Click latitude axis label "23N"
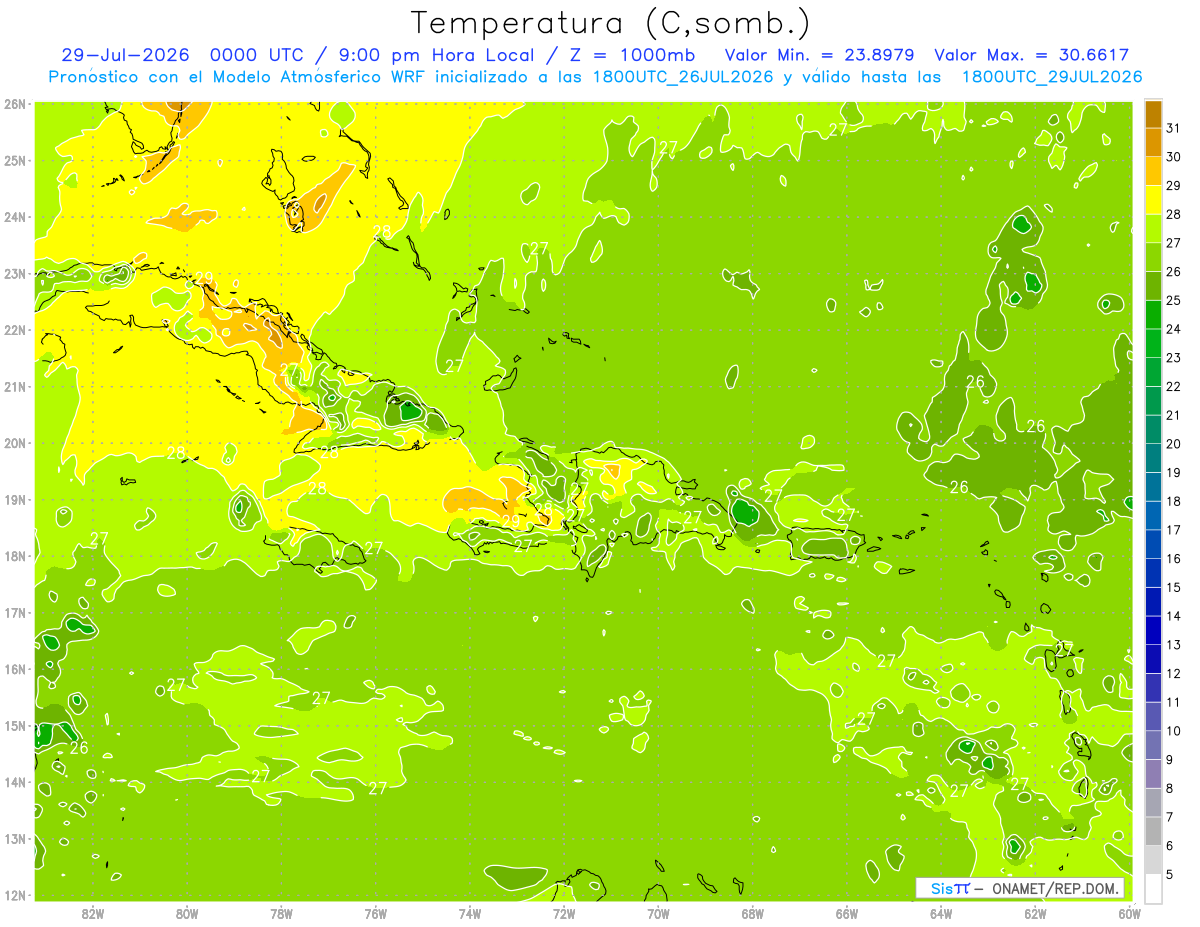 (x=14, y=273)
